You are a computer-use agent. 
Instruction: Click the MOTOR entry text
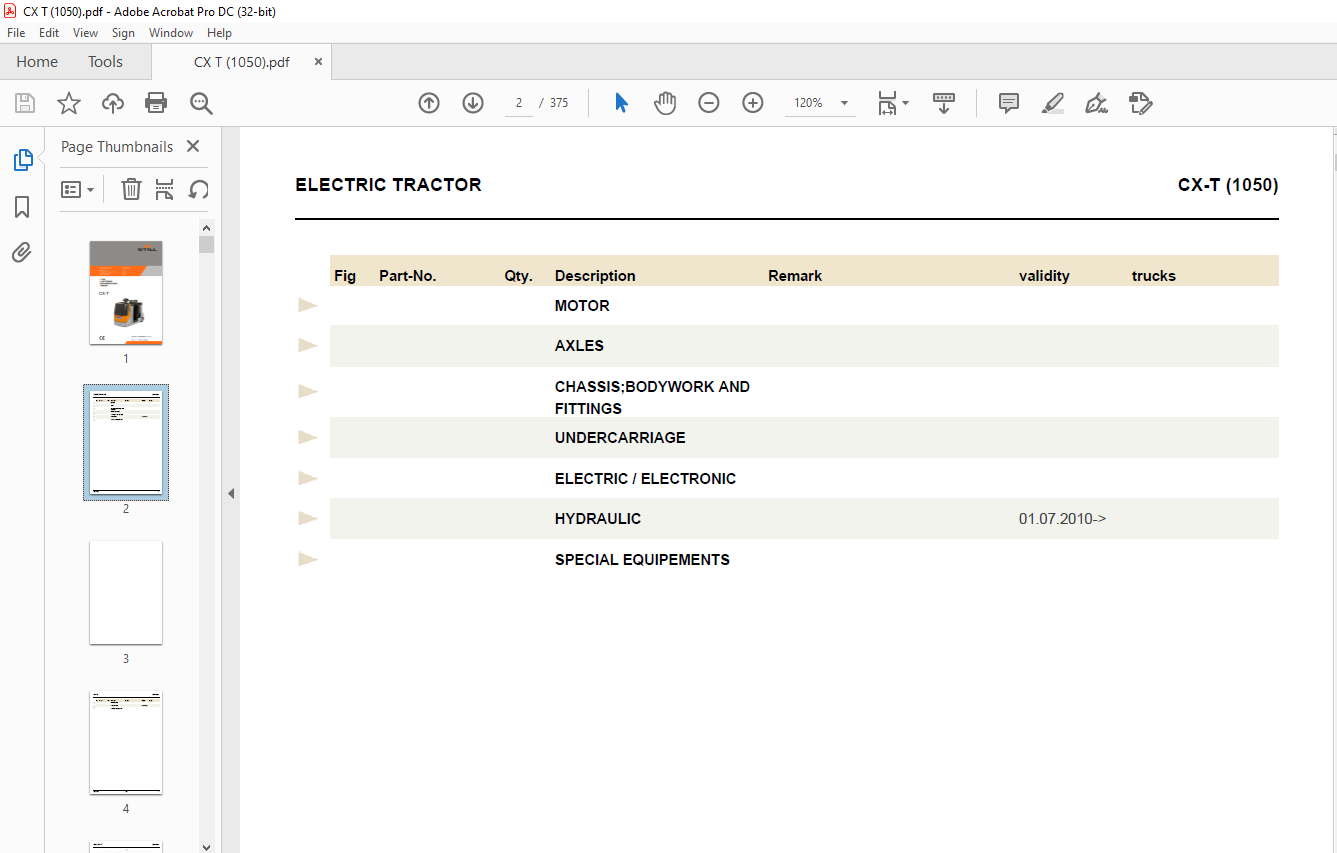point(582,306)
